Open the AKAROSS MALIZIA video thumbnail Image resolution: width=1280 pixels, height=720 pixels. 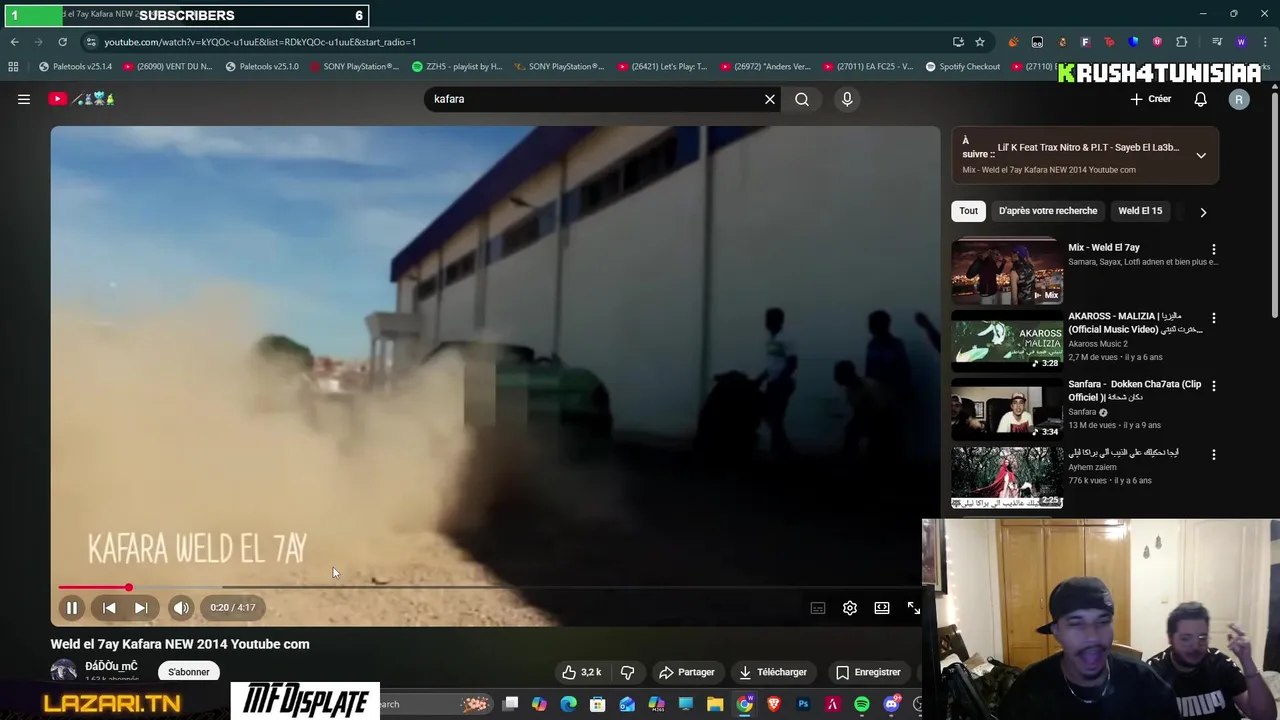pos(1007,340)
